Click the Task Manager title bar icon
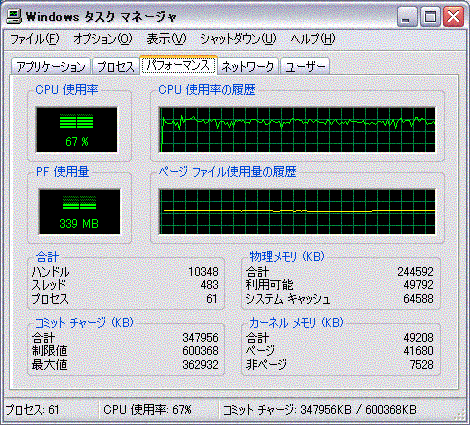Screen dimensions: 470x425 14,16
